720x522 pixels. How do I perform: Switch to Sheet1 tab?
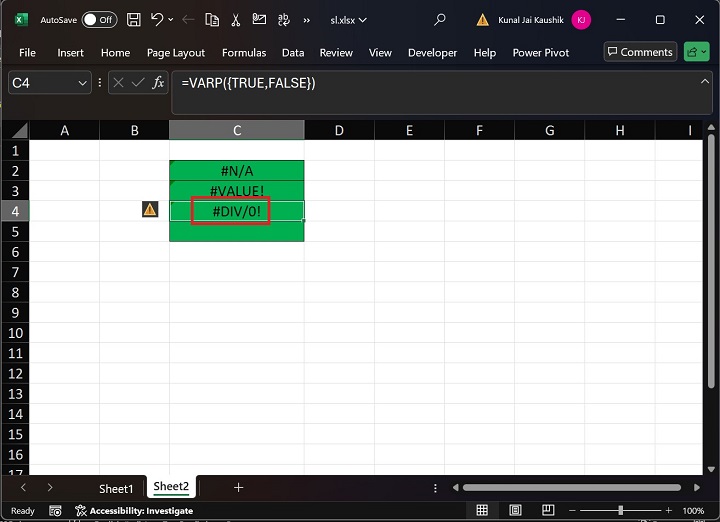[x=116, y=488]
